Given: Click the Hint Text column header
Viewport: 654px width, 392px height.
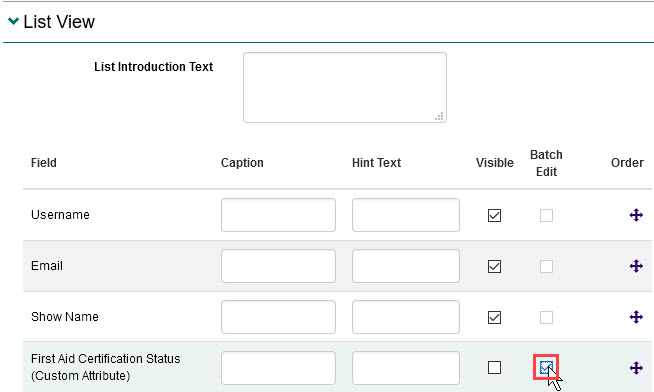Looking at the screenshot, I should [376, 163].
